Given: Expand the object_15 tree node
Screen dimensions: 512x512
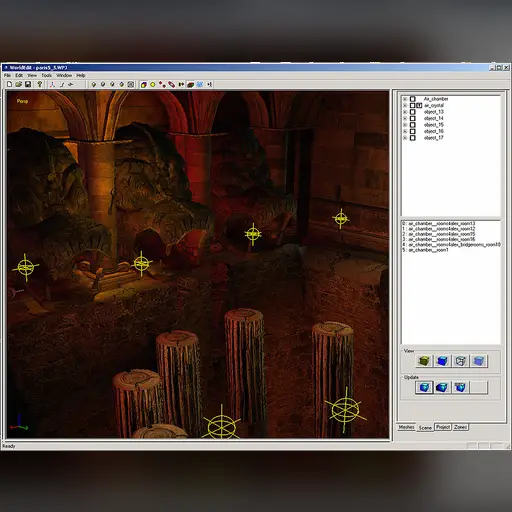Looking at the screenshot, I should 405,125.
